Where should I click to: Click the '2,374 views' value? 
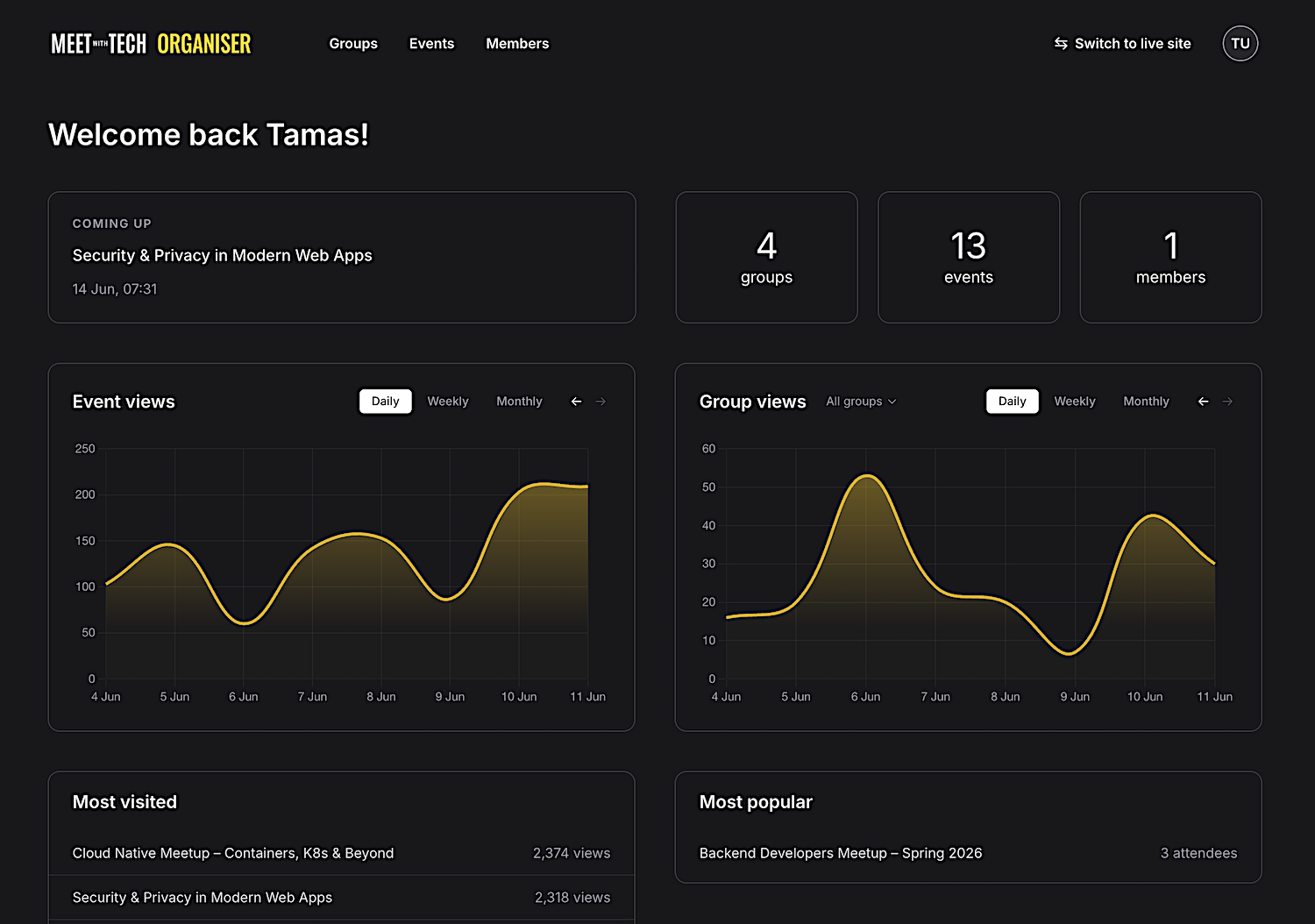pyautogui.click(x=572, y=853)
